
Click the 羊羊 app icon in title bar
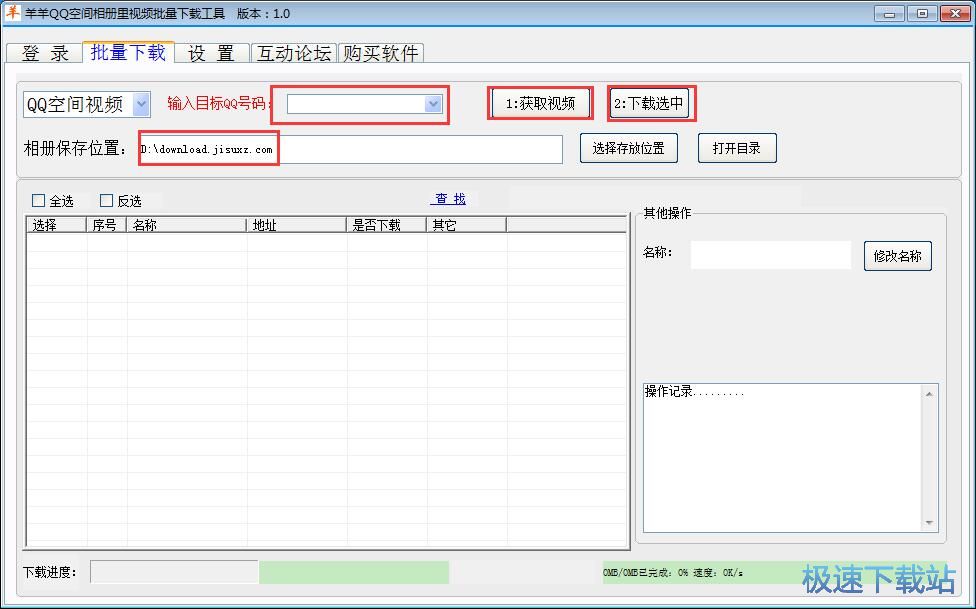12,13
